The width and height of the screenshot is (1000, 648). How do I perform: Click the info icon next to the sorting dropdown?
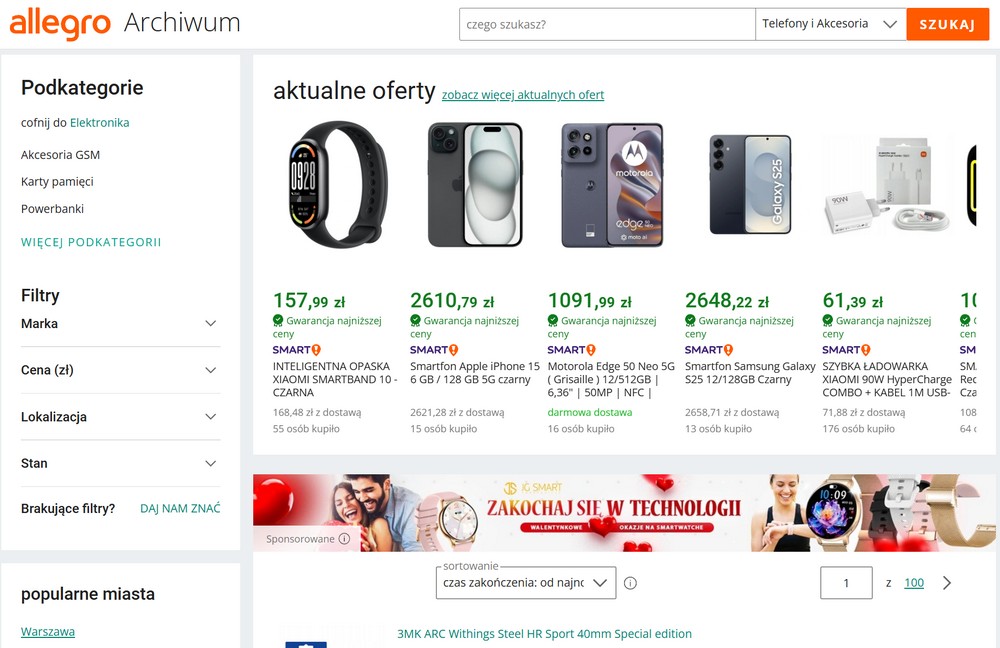(x=631, y=582)
